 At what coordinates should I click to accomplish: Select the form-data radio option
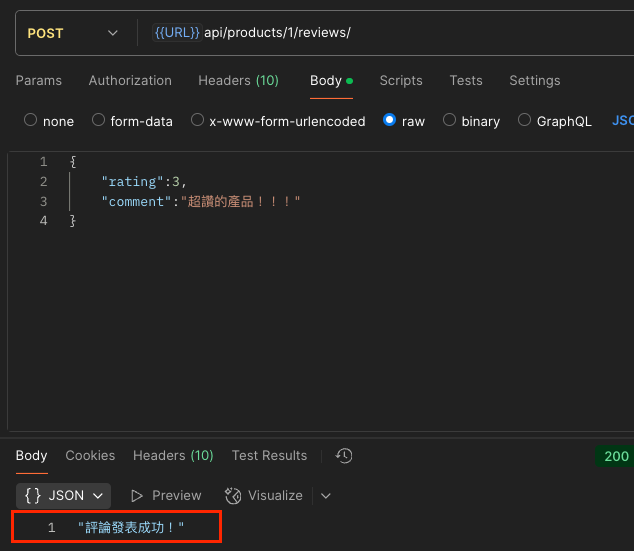98,120
